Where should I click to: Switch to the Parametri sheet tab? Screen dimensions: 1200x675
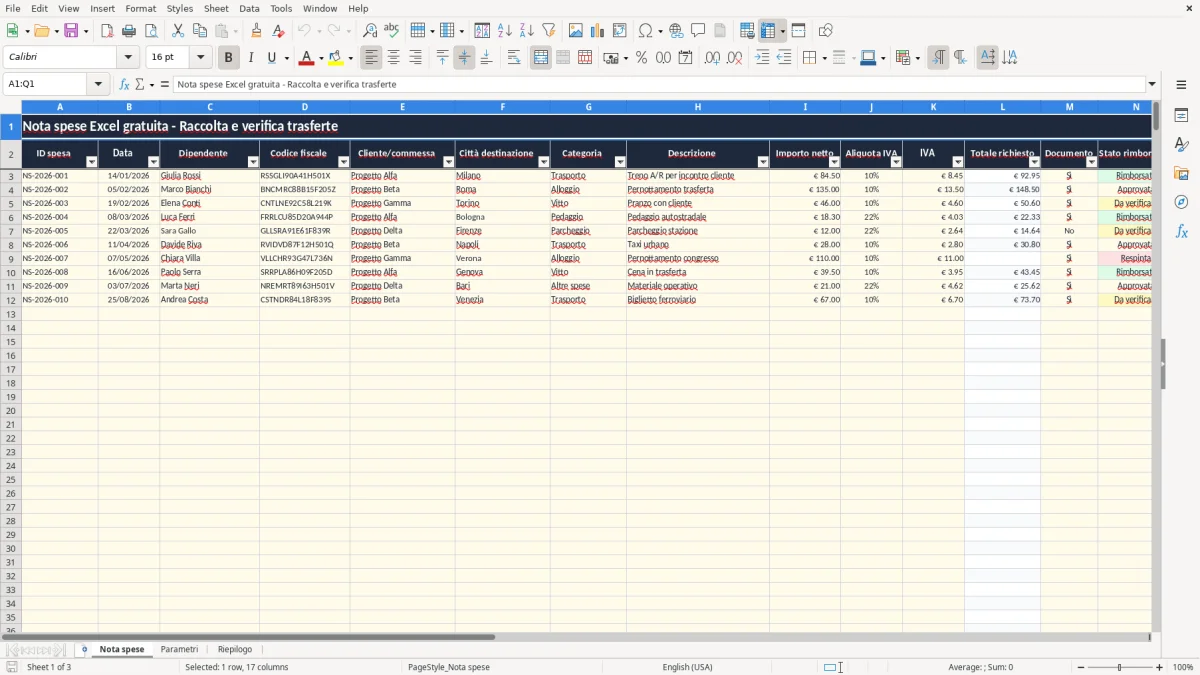(179, 649)
